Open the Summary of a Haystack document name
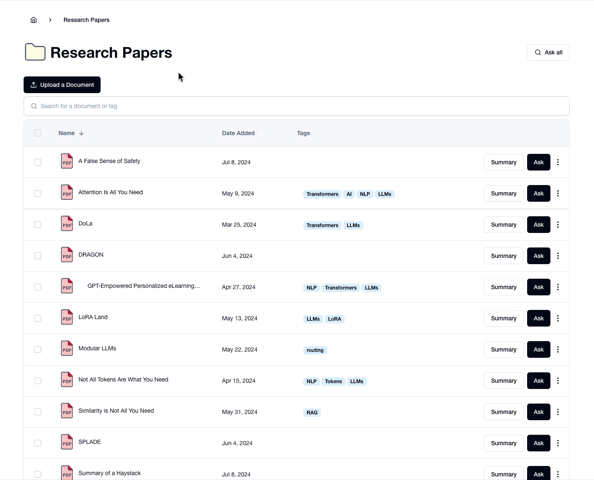Screen dimensions: 594x480 click(x=109, y=473)
